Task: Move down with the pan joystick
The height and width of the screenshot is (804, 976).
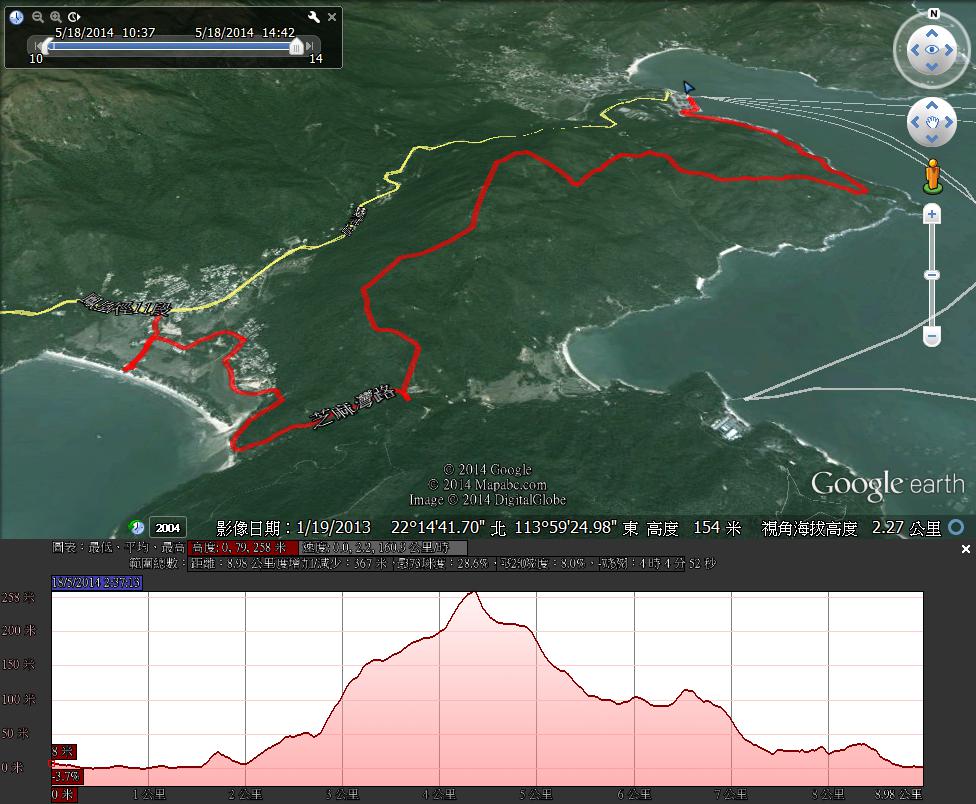Action: pos(932,138)
